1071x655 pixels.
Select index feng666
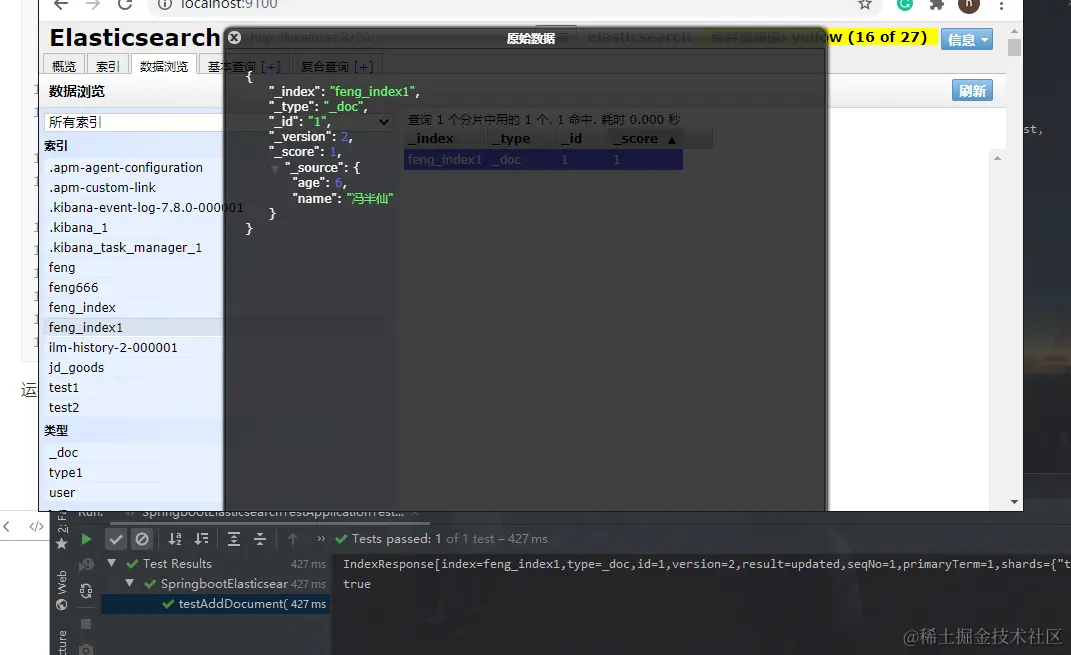[74, 288]
